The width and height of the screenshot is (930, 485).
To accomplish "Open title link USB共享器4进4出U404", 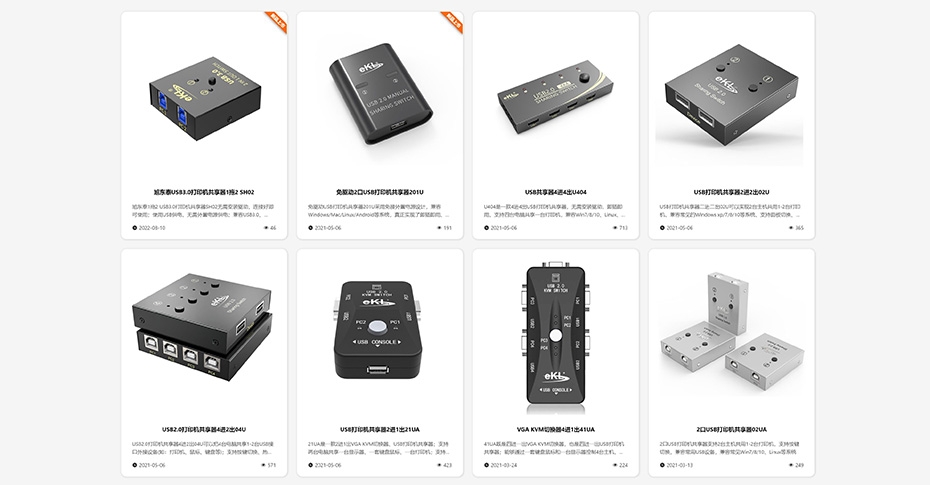I will pos(556,192).
